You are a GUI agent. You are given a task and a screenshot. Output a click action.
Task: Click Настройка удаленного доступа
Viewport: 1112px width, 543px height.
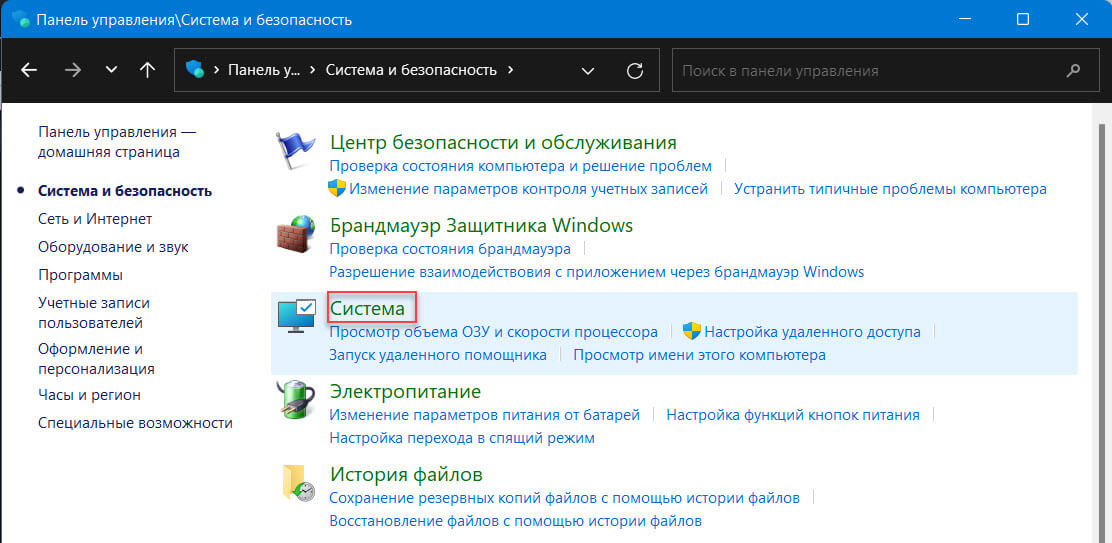click(x=813, y=332)
